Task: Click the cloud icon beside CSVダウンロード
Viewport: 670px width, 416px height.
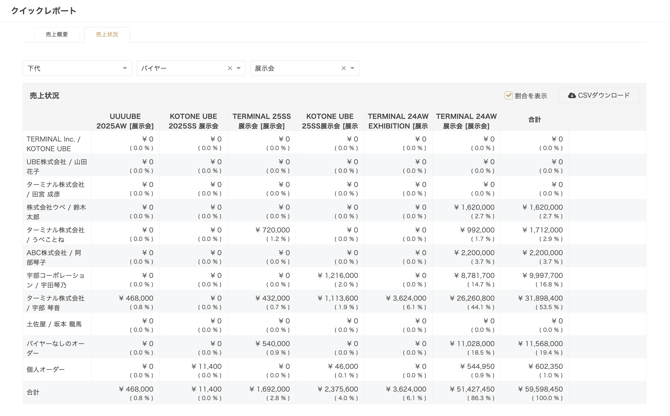Action: [x=572, y=95]
